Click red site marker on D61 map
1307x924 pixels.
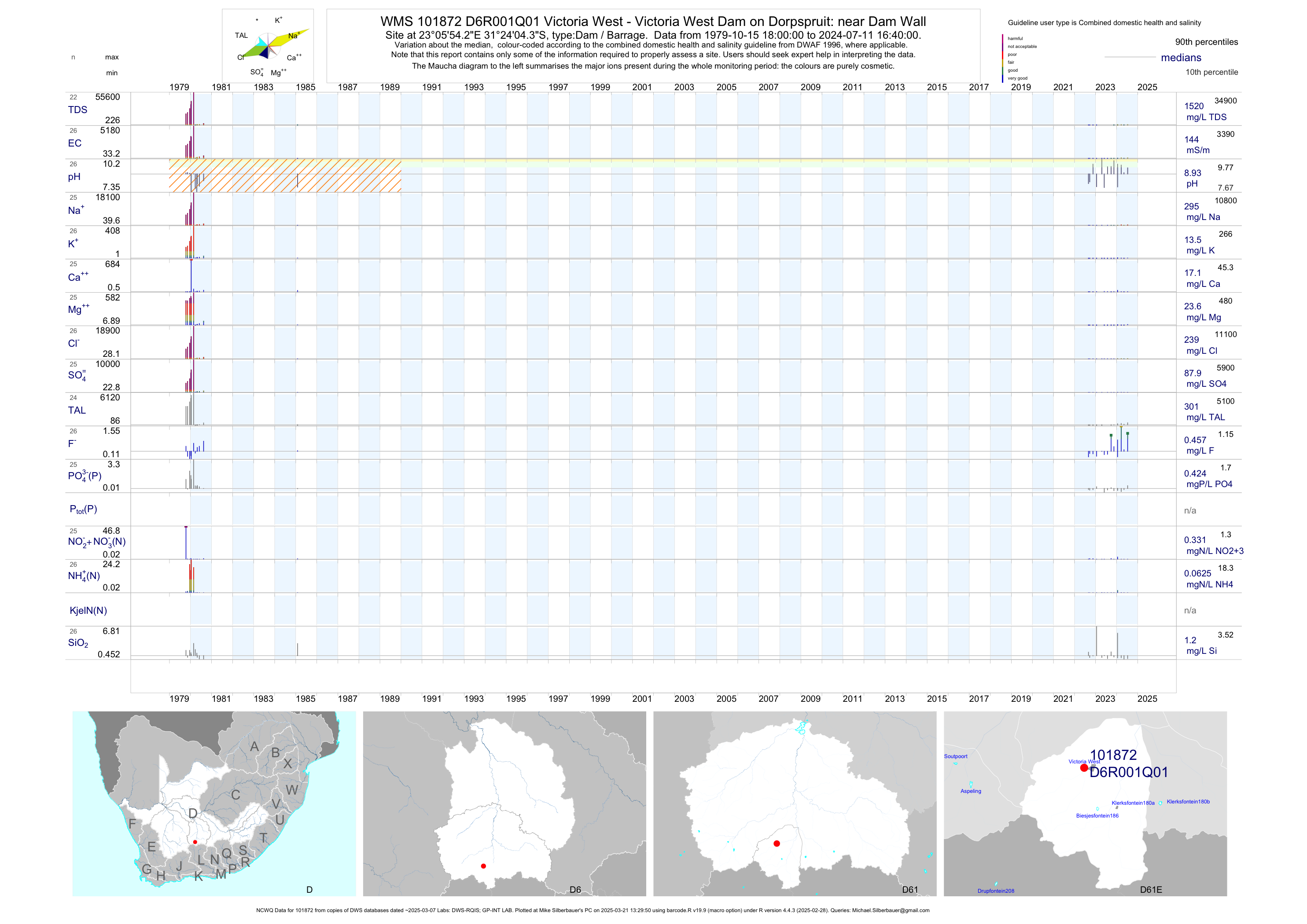[777, 843]
